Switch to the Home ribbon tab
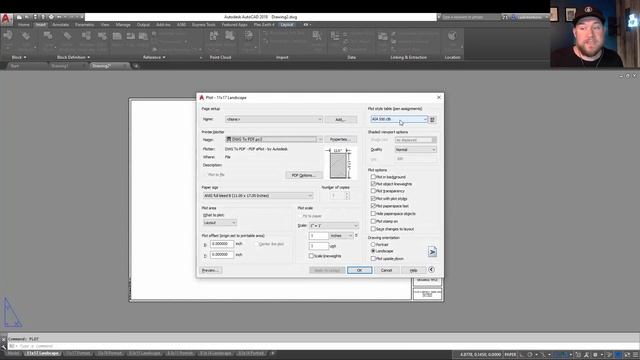Viewport: 640px width, 360px height. pos(24,25)
